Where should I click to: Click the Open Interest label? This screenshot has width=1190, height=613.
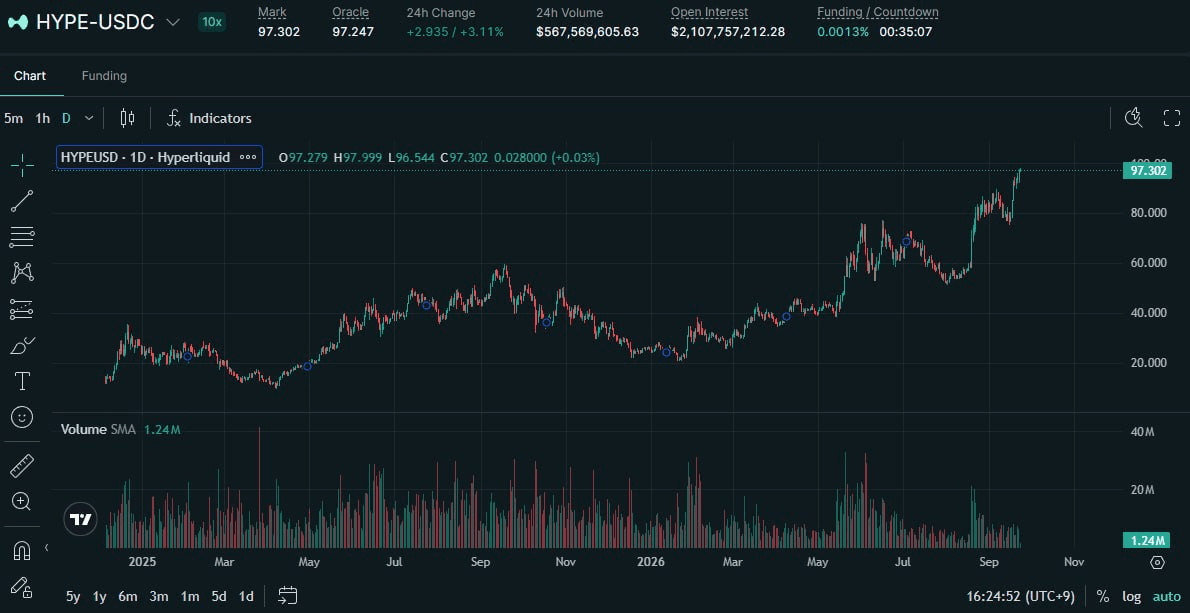pyautogui.click(x=709, y=12)
